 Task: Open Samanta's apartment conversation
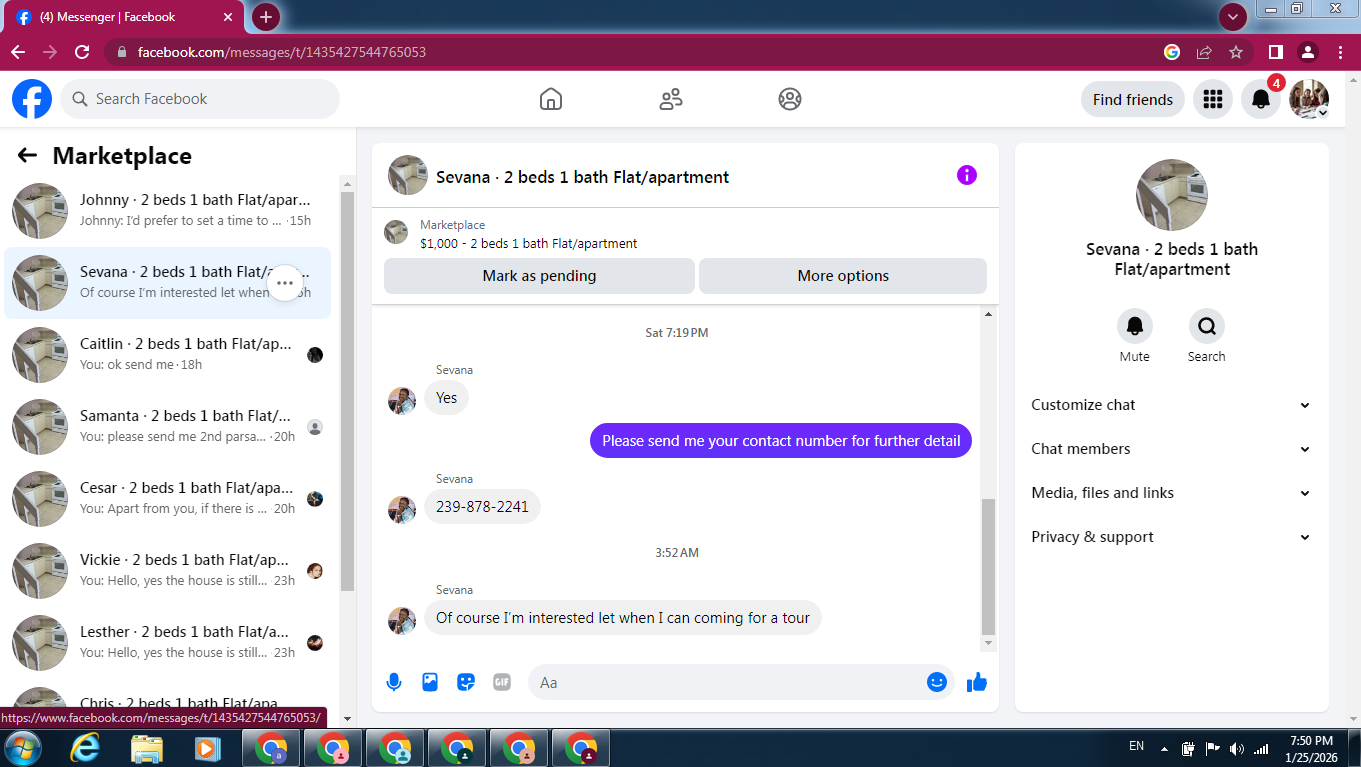coord(168,427)
